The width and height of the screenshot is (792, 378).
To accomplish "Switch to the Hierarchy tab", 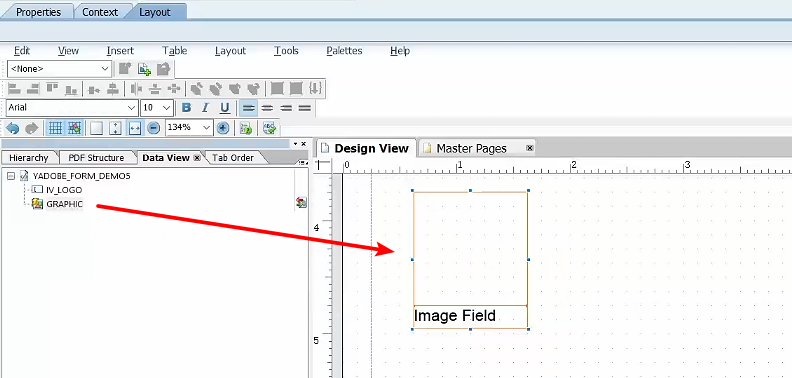I will pos(29,158).
